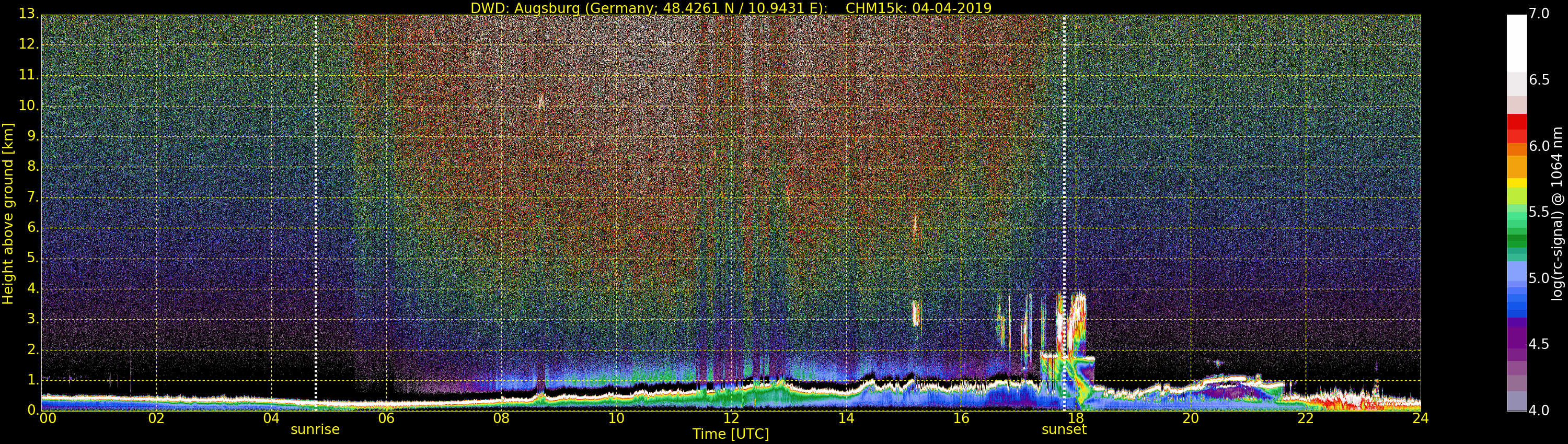Pick the purple band of the colorbar
Screen dimensions: 1568x444
[1516, 341]
